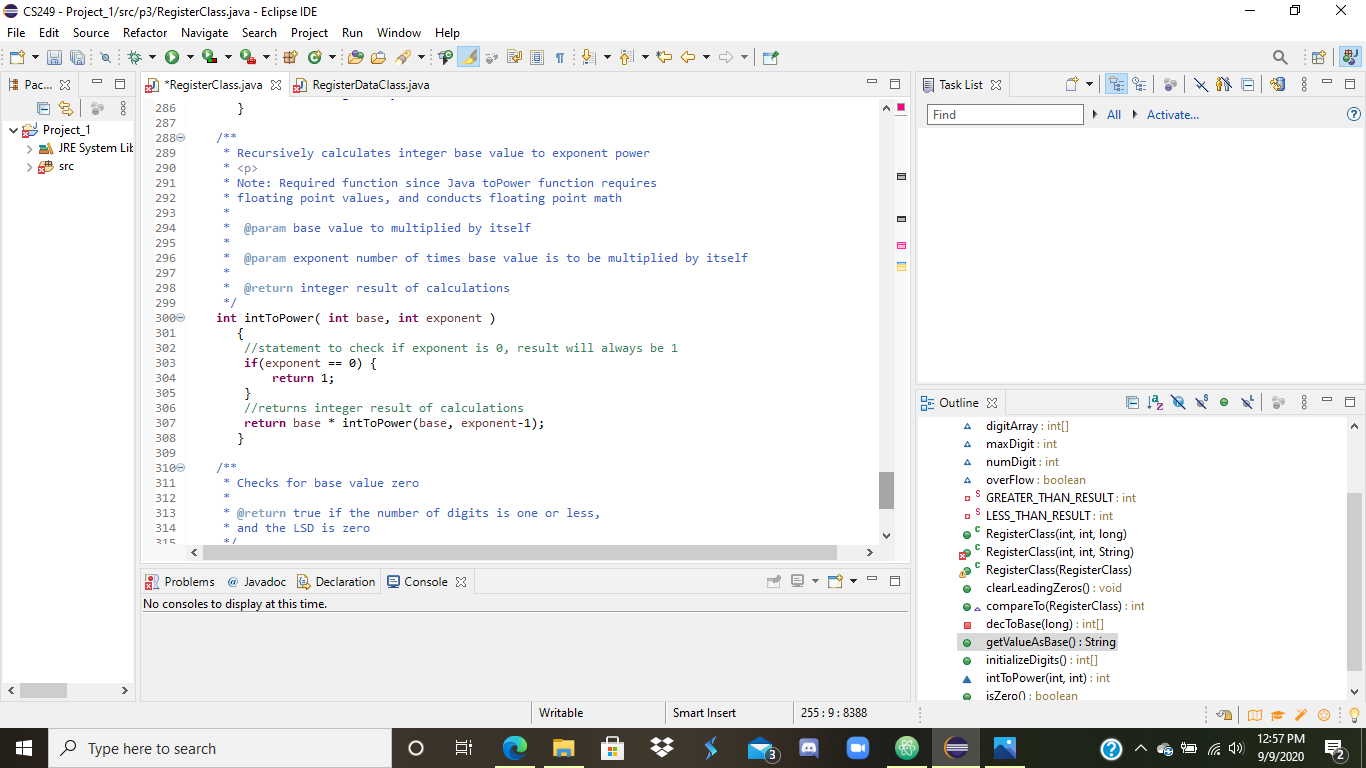Click the green Run button in toolbar
The height and width of the screenshot is (768, 1366).
click(x=172, y=58)
